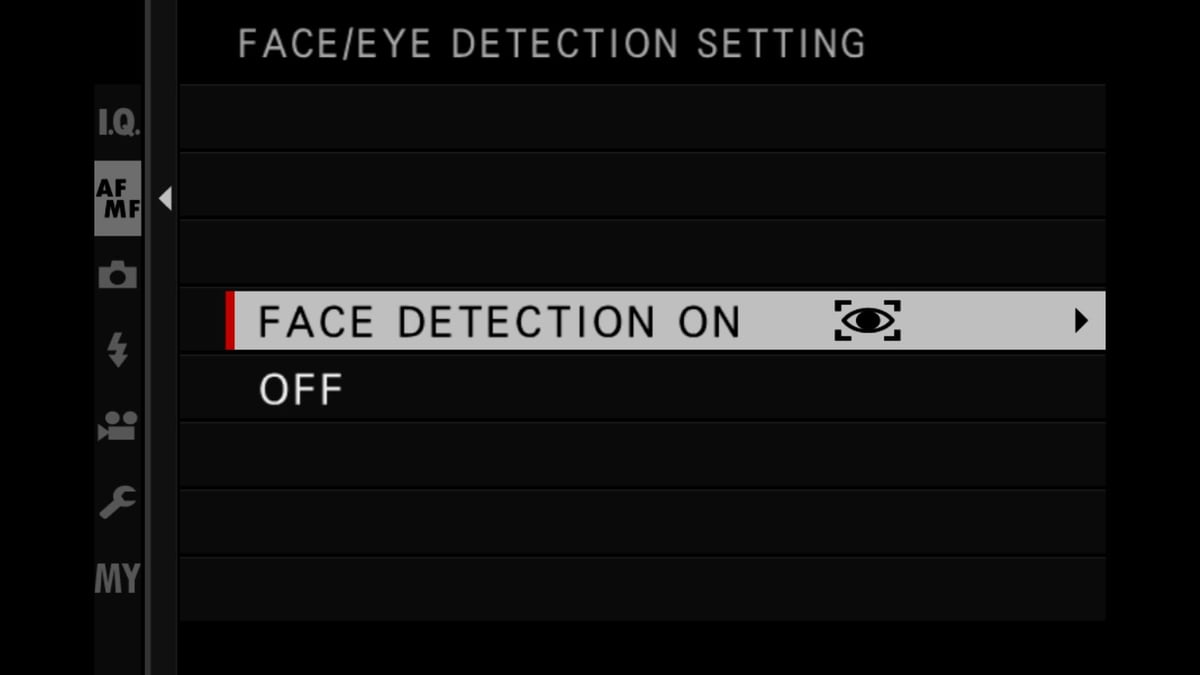Expand eye detection options via right arrow
Viewport: 1200px width, 675px height.
click(x=1083, y=321)
